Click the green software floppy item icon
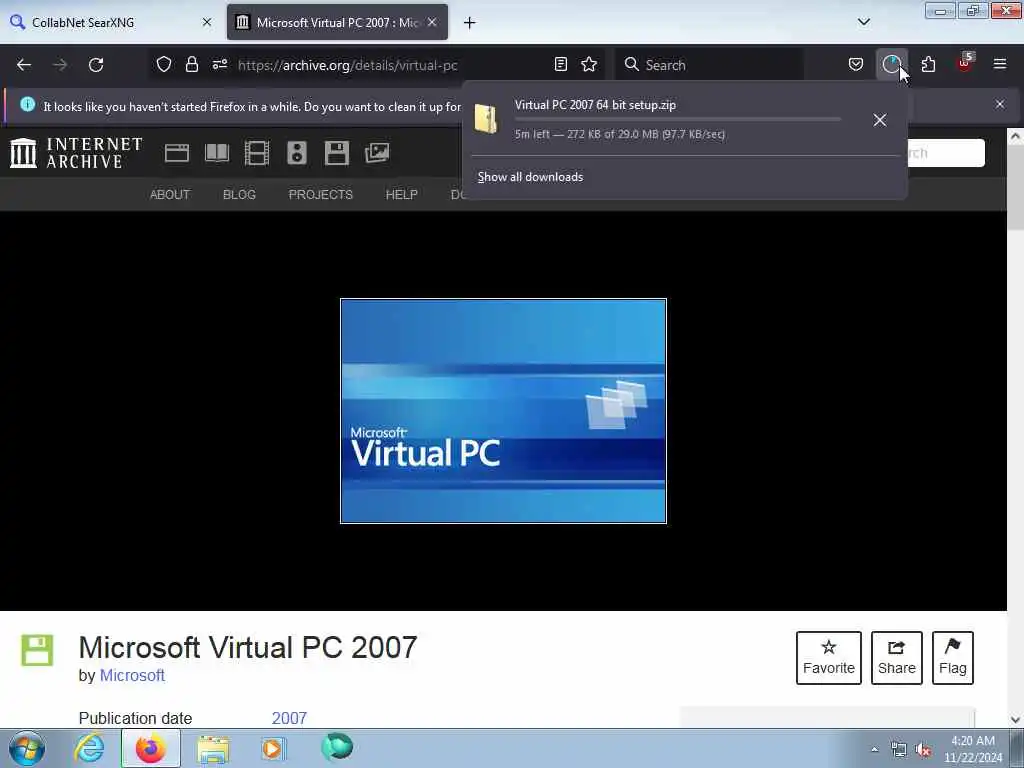The height and width of the screenshot is (768, 1024). click(37, 650)
